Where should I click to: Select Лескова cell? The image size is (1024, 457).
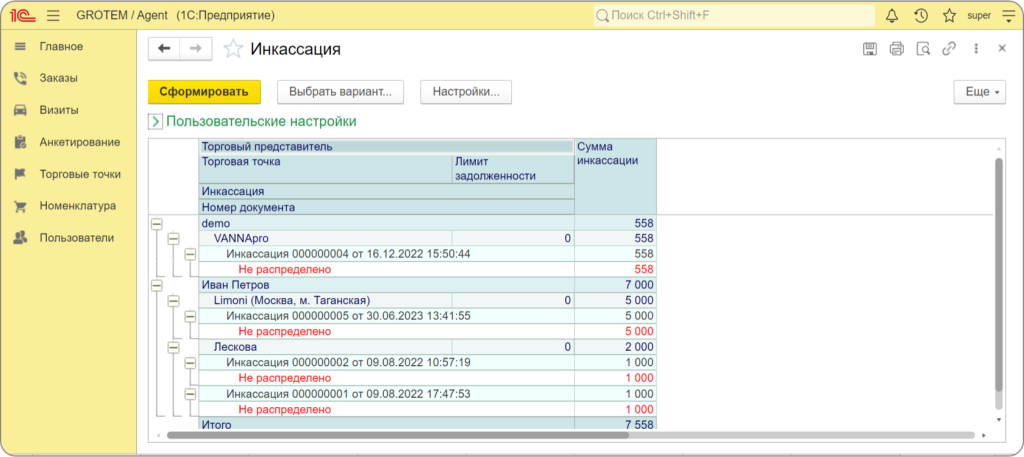coord(325,347)
